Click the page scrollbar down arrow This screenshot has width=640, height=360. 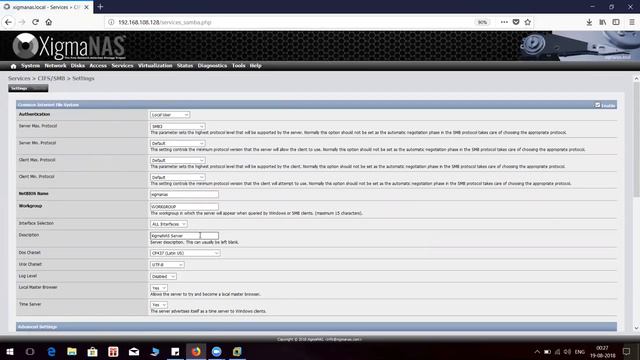(636, 328)
